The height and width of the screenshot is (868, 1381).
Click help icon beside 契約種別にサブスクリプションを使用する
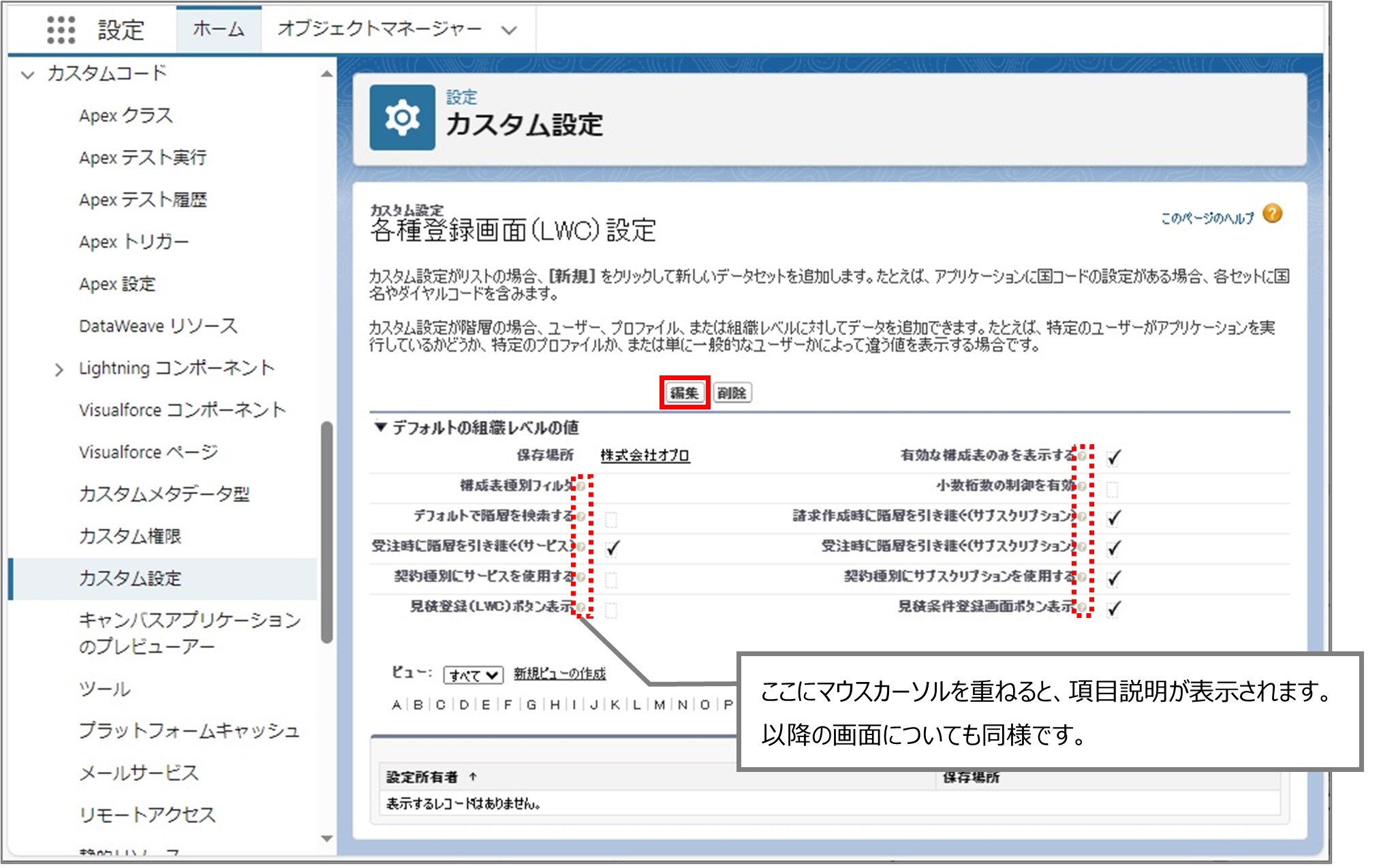point(1082,577)
